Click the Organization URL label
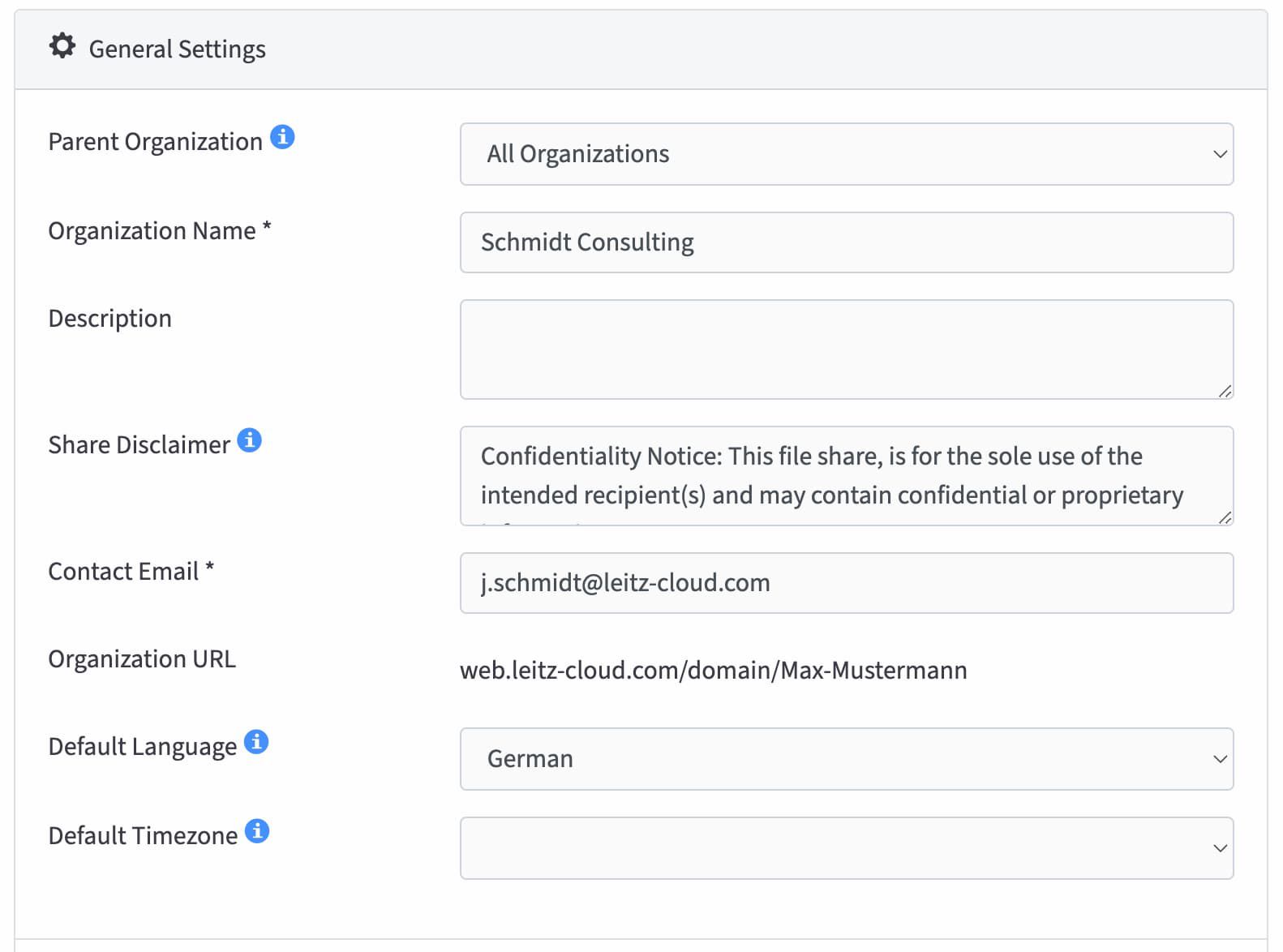This screenshot has width=1283, height=952. click(142, 659)
